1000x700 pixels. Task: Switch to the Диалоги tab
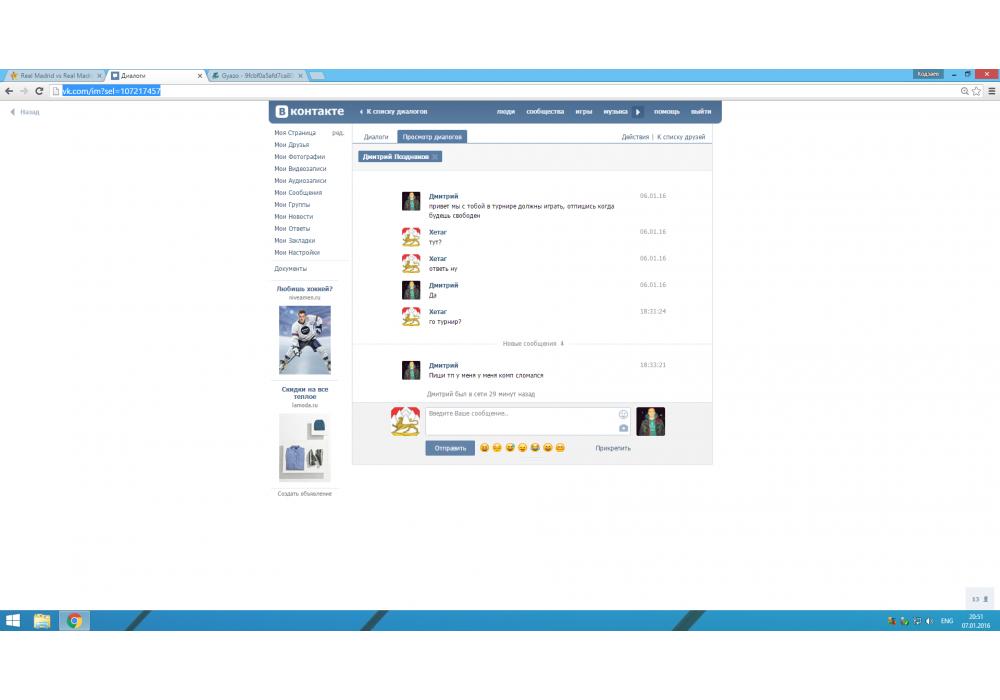376,136
